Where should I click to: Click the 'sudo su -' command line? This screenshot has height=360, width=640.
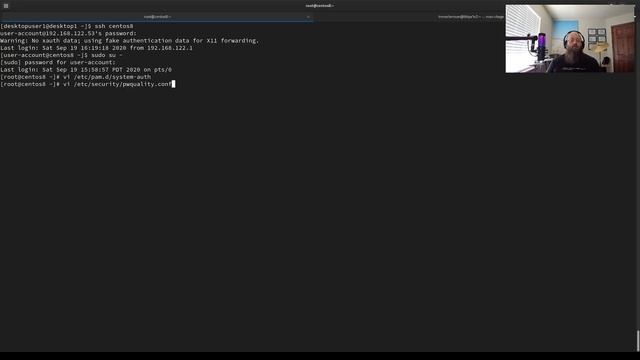(x=61, y=55)
